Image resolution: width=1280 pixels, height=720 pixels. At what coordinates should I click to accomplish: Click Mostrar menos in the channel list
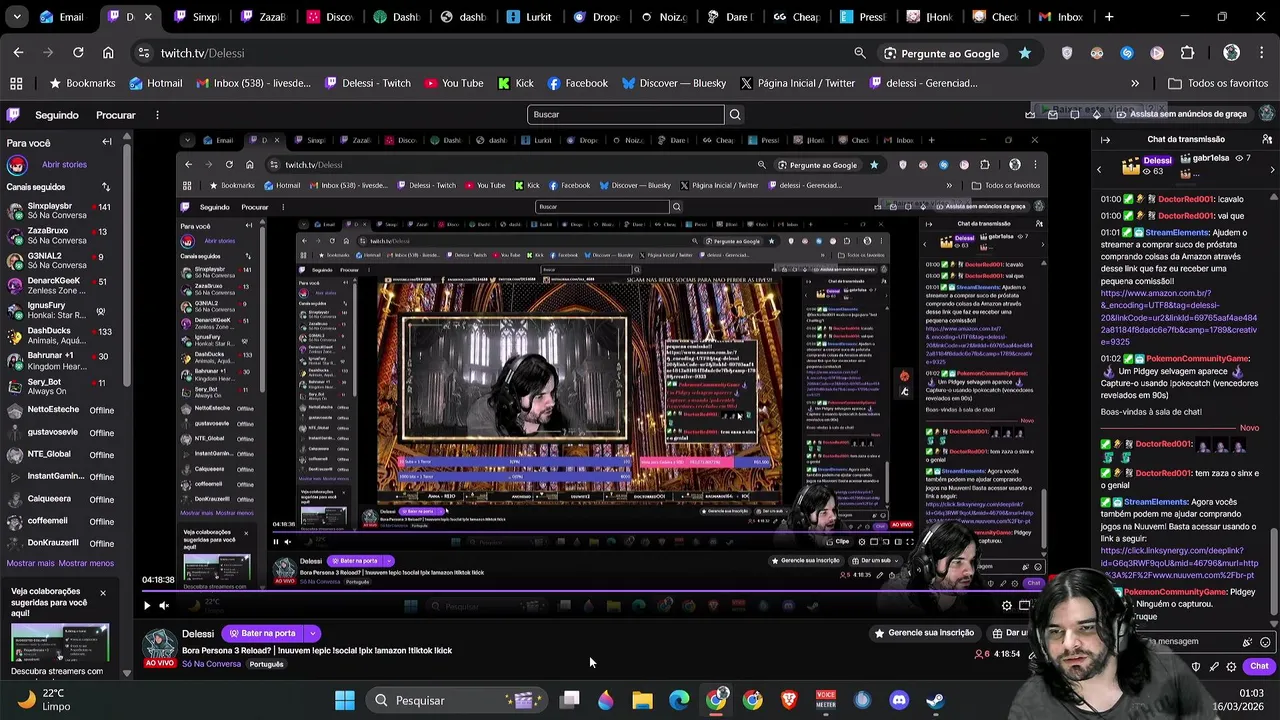point(86,564)
